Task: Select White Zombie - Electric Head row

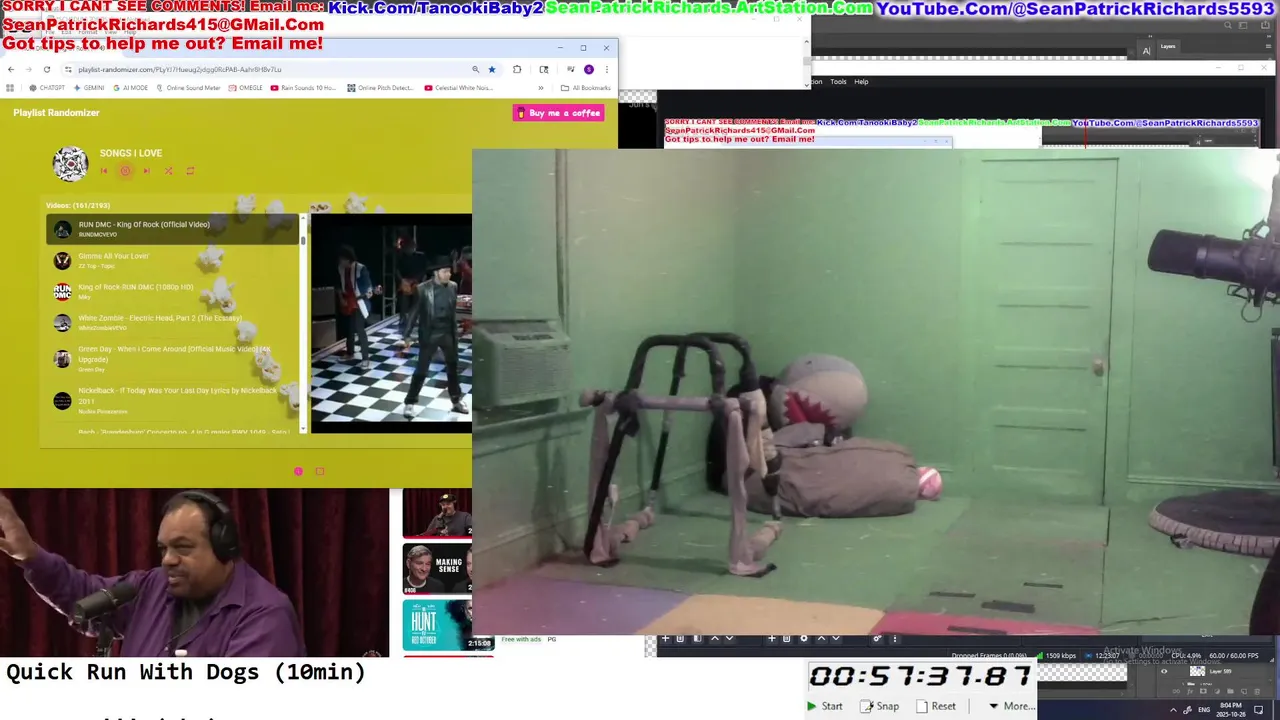Action: [x=172, y=322]
